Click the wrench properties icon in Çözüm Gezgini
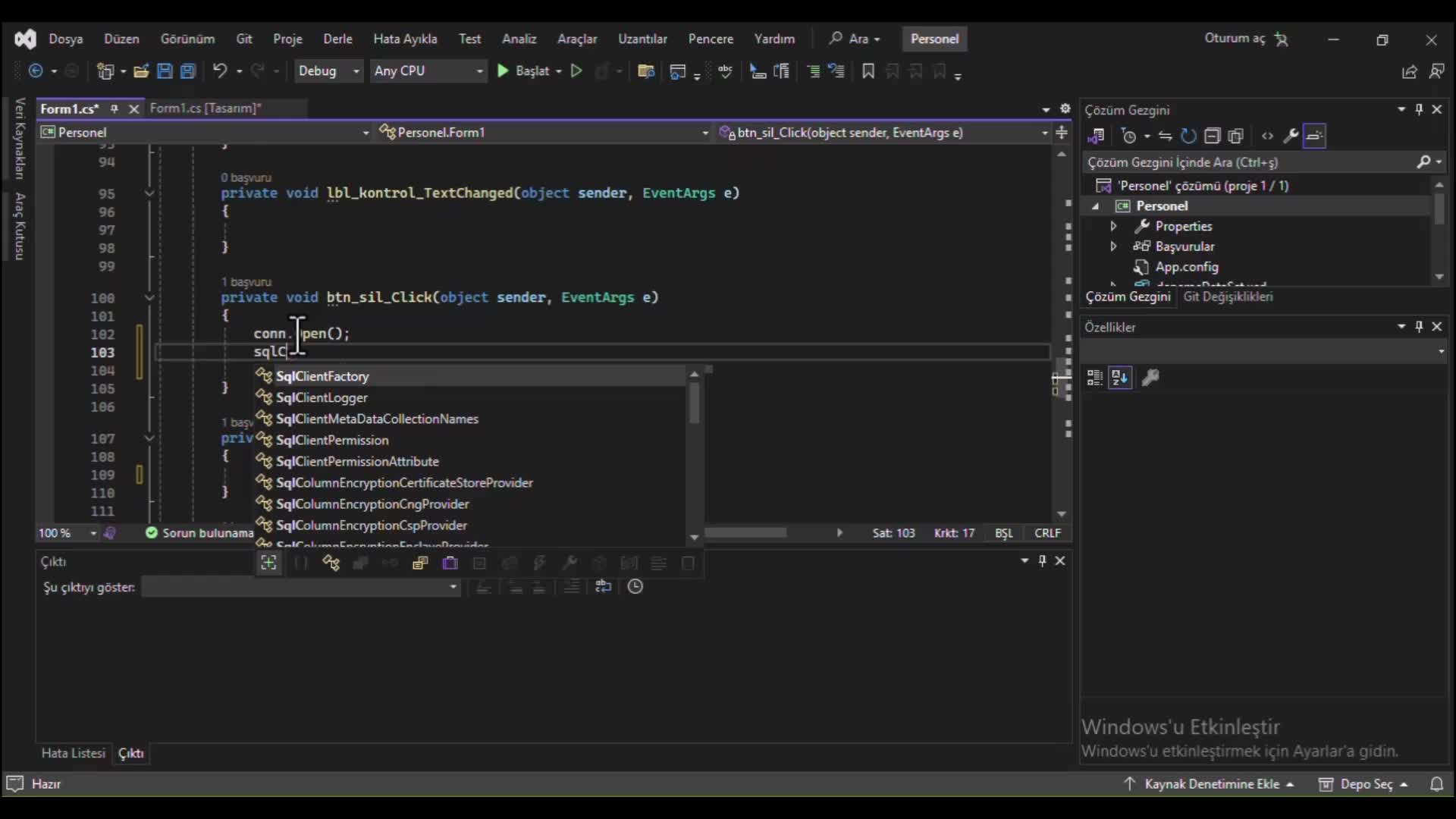The width and height of the screenshot is (1456, 819). [x=1290, y=136]
